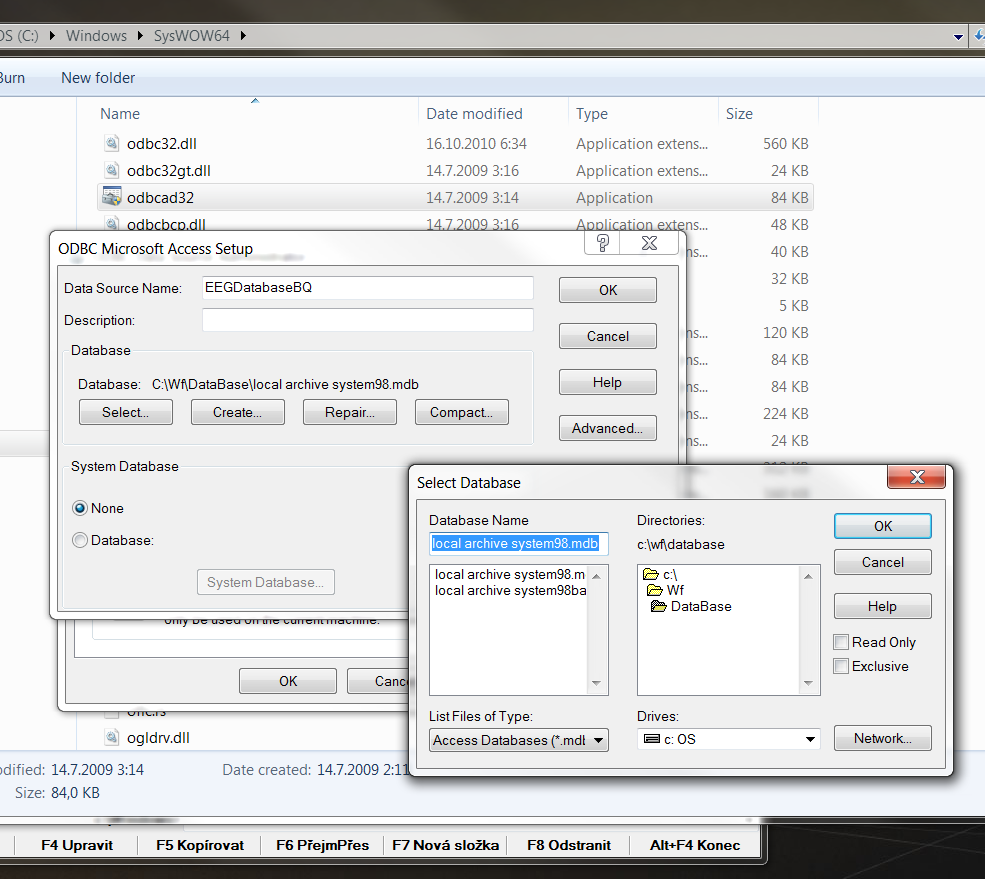The image size is (985, 879).
Task: Click F7 Nová složka function key button
Action: coord(445,845)
